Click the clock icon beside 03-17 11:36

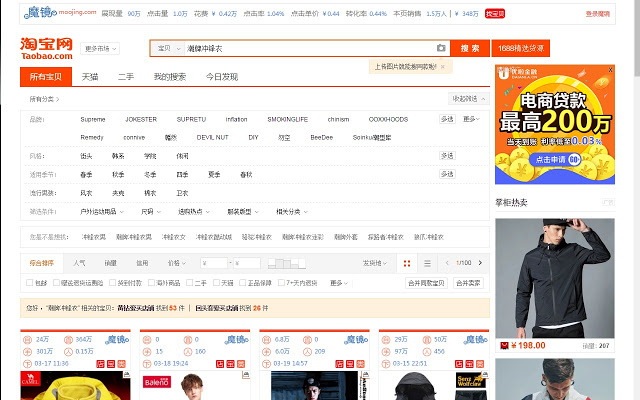pos(27,364)
